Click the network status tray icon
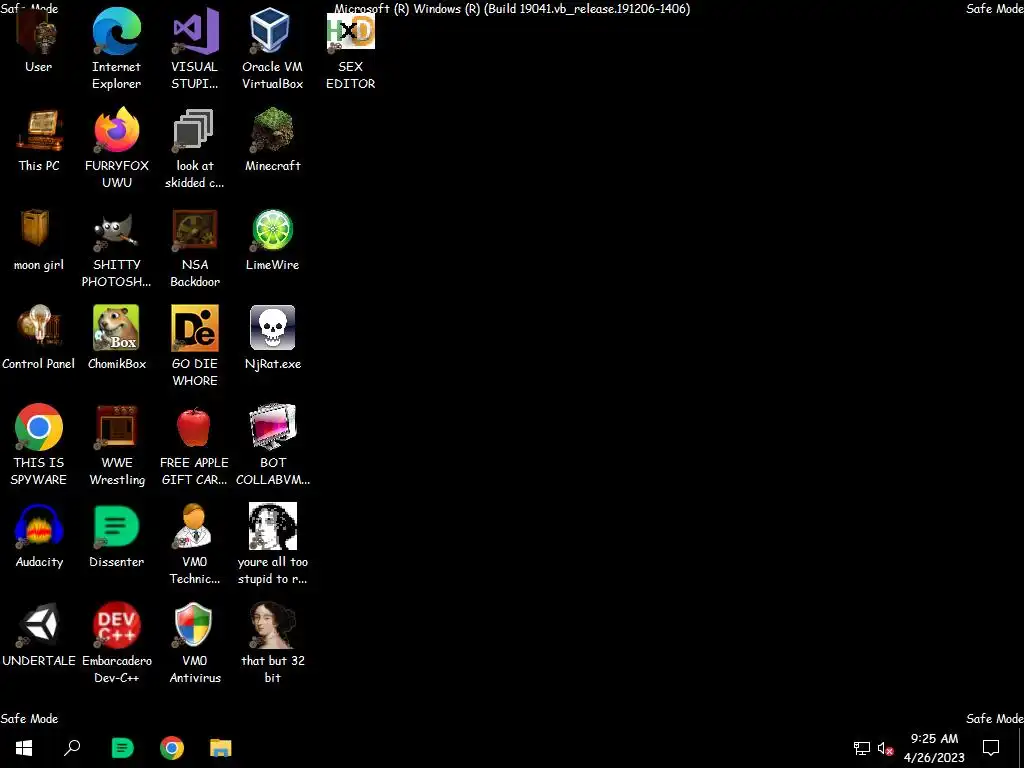1024x768 pixels. point(862,748)
